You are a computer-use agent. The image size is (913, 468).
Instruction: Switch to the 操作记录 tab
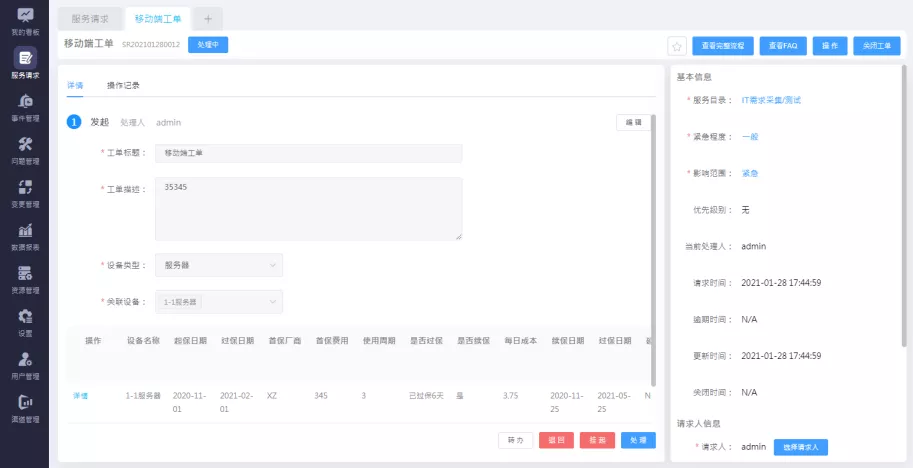click(x=123, y=86)
